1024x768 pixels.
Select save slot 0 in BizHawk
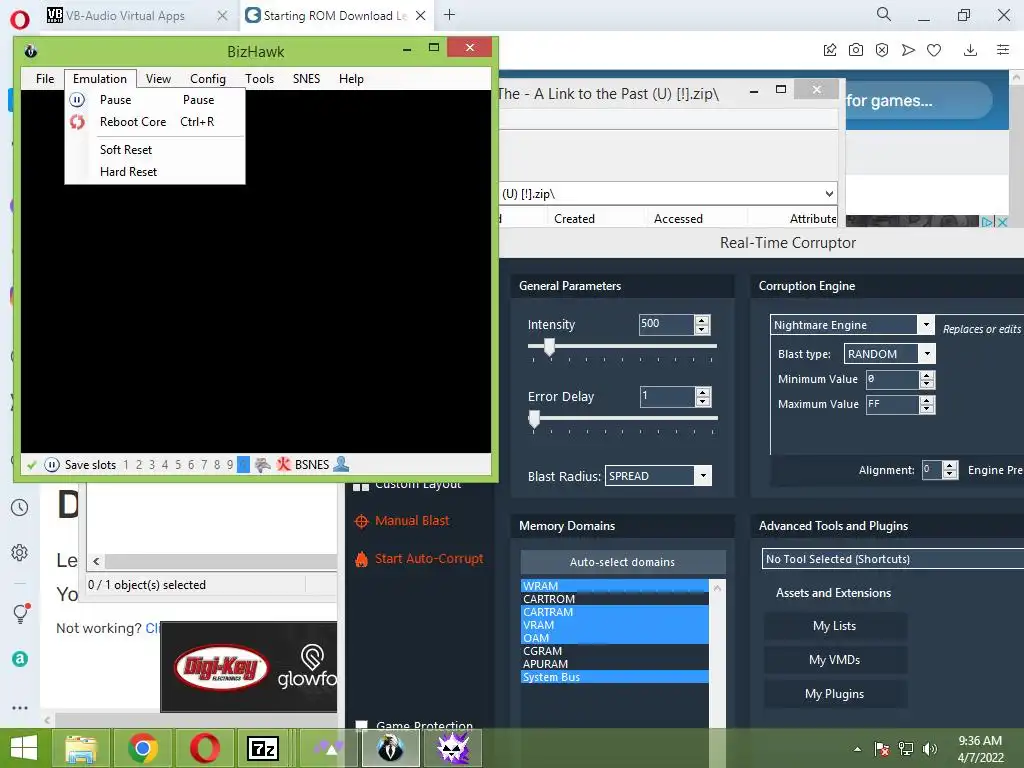pos(243,464)
